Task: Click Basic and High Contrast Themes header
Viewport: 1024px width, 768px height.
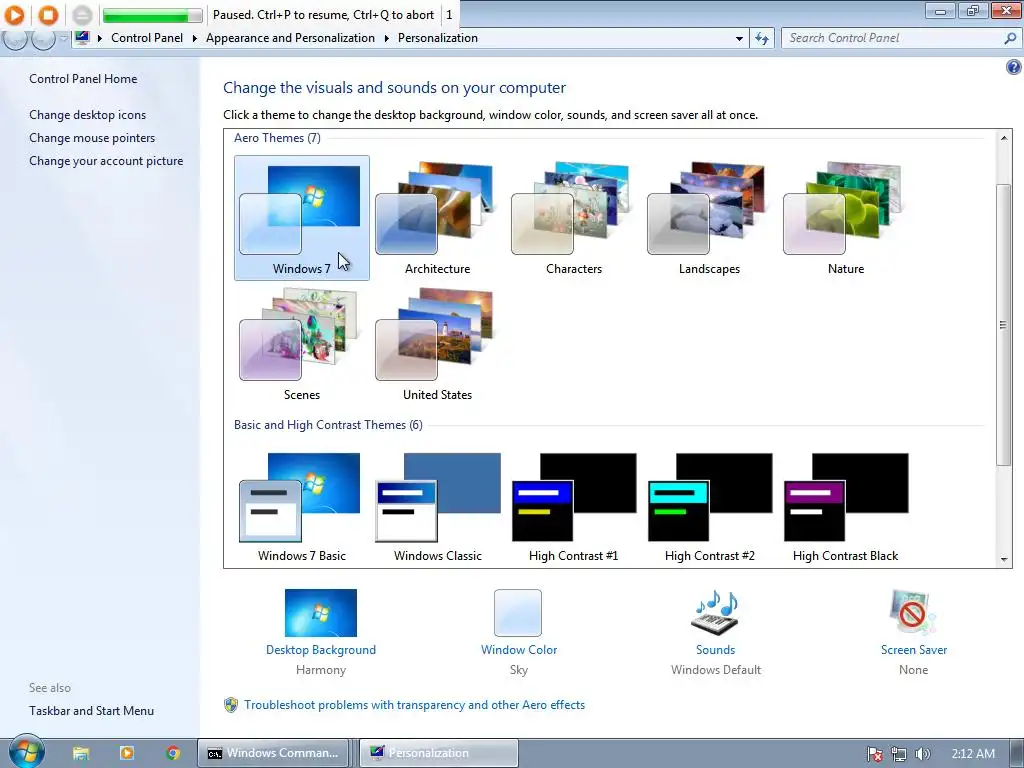Action: 328,425
